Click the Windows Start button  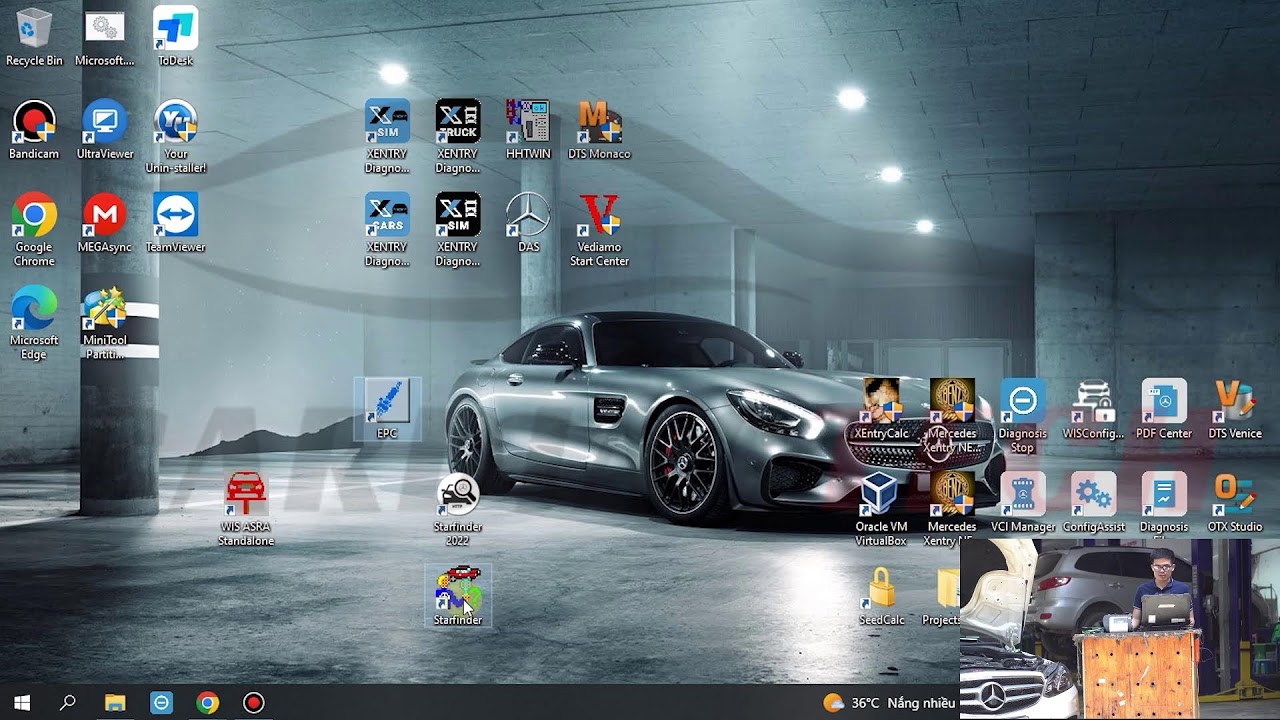tap(22, 703)
